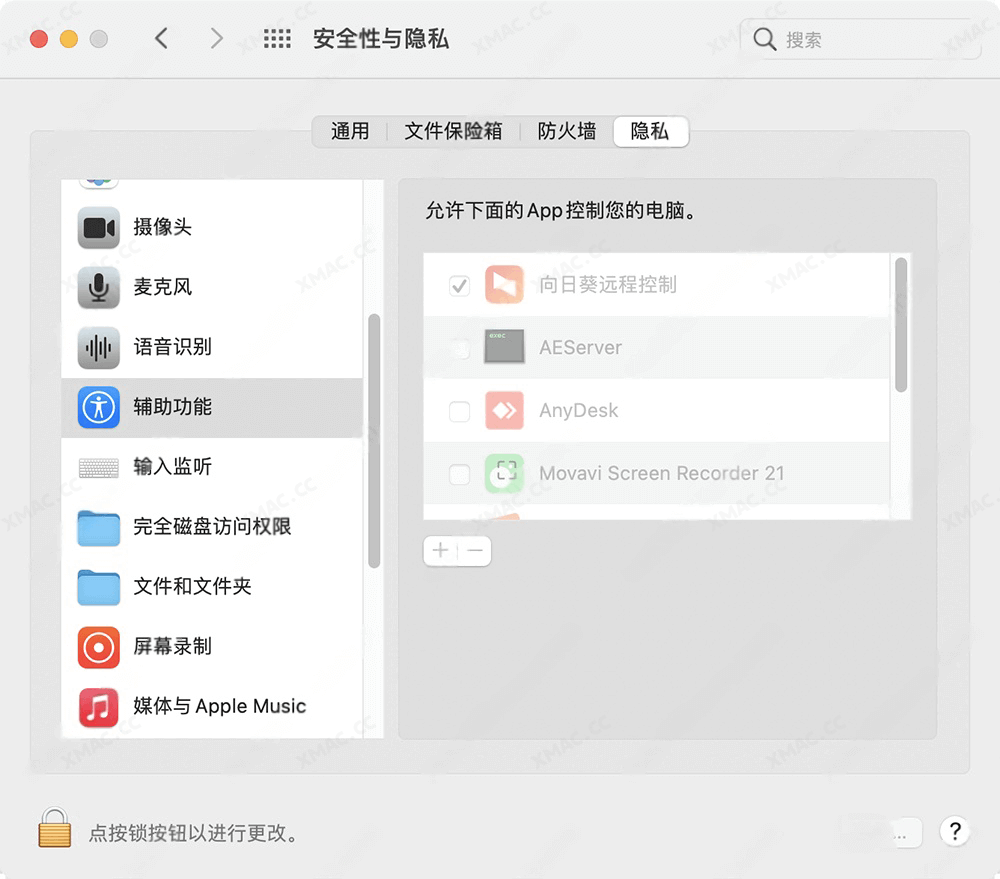Click inside the 搜索 search field
Screen dimensions: 1000x879
tap(860, 39)
